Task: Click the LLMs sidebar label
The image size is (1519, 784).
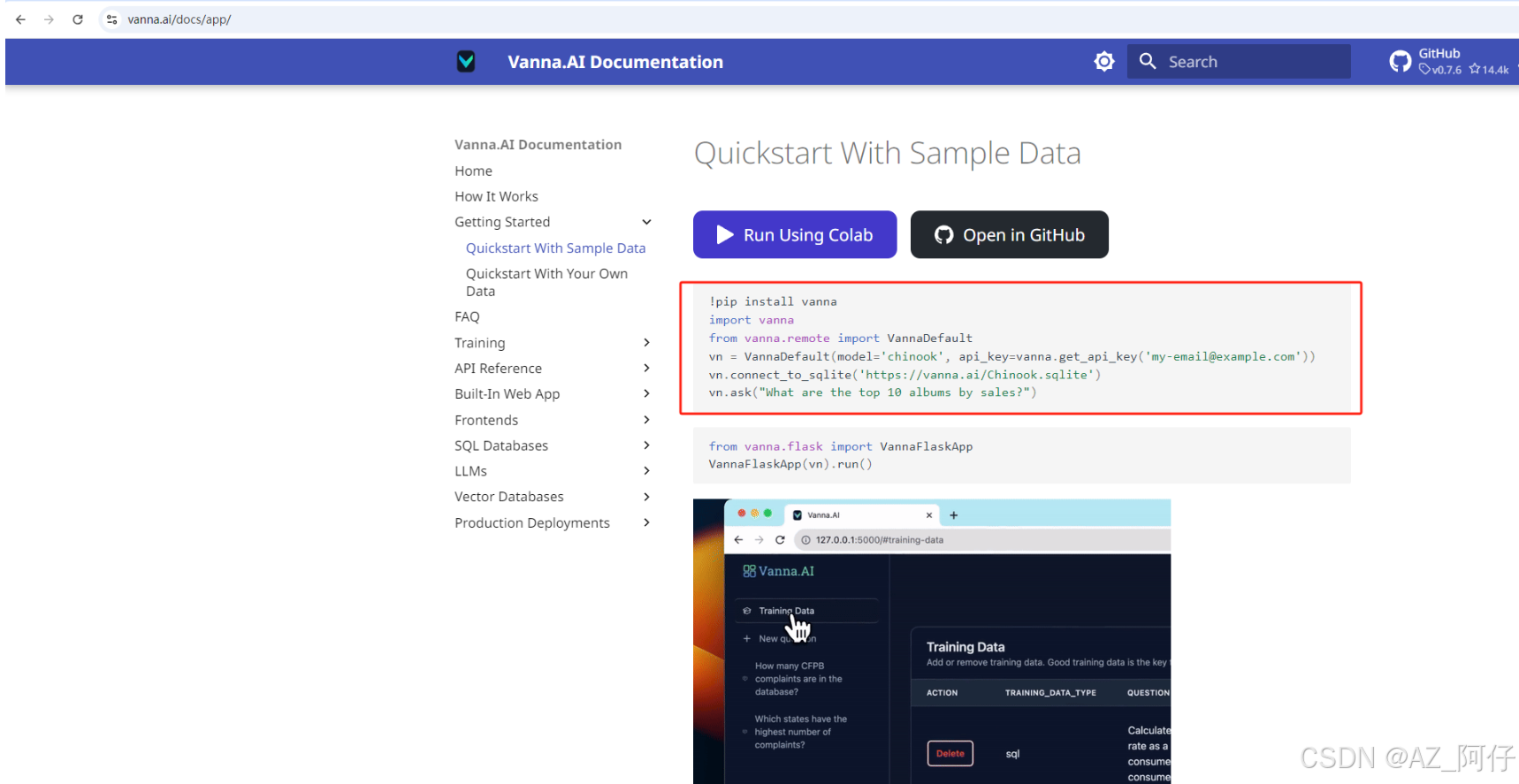Action: pos(470,471)
